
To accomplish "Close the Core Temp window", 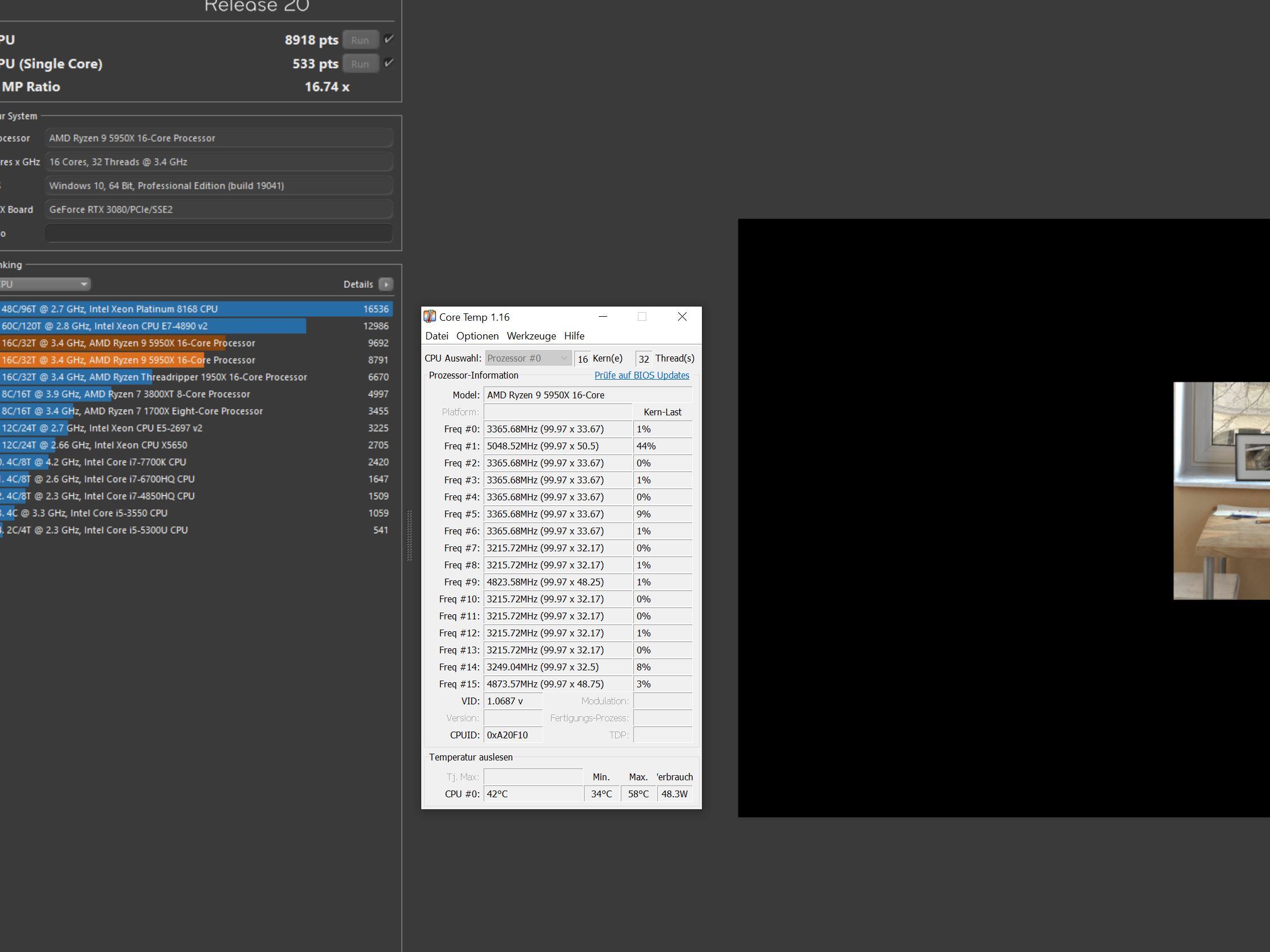I will tap(682, 317).
